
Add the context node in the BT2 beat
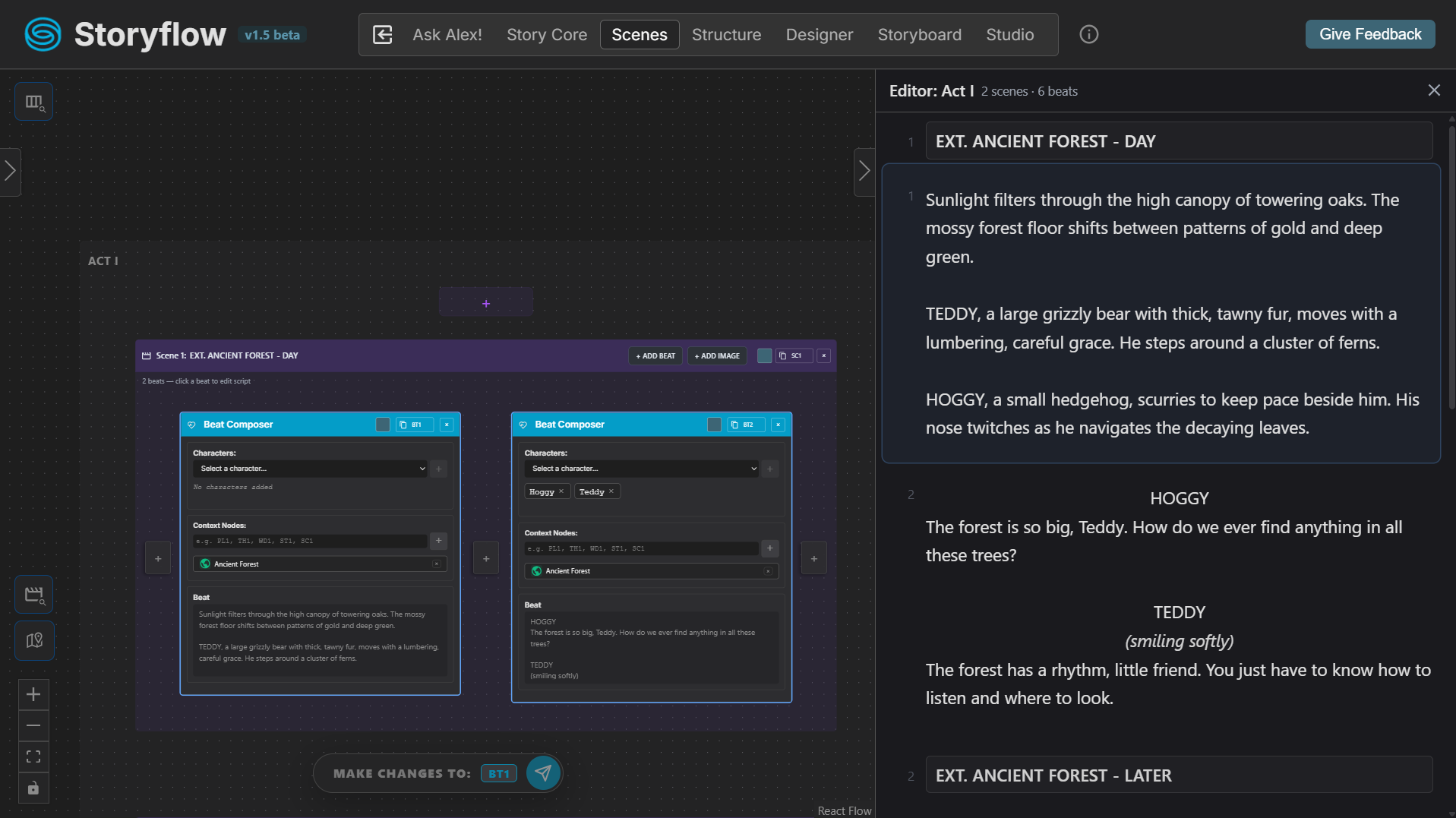(x=769, y=548)
